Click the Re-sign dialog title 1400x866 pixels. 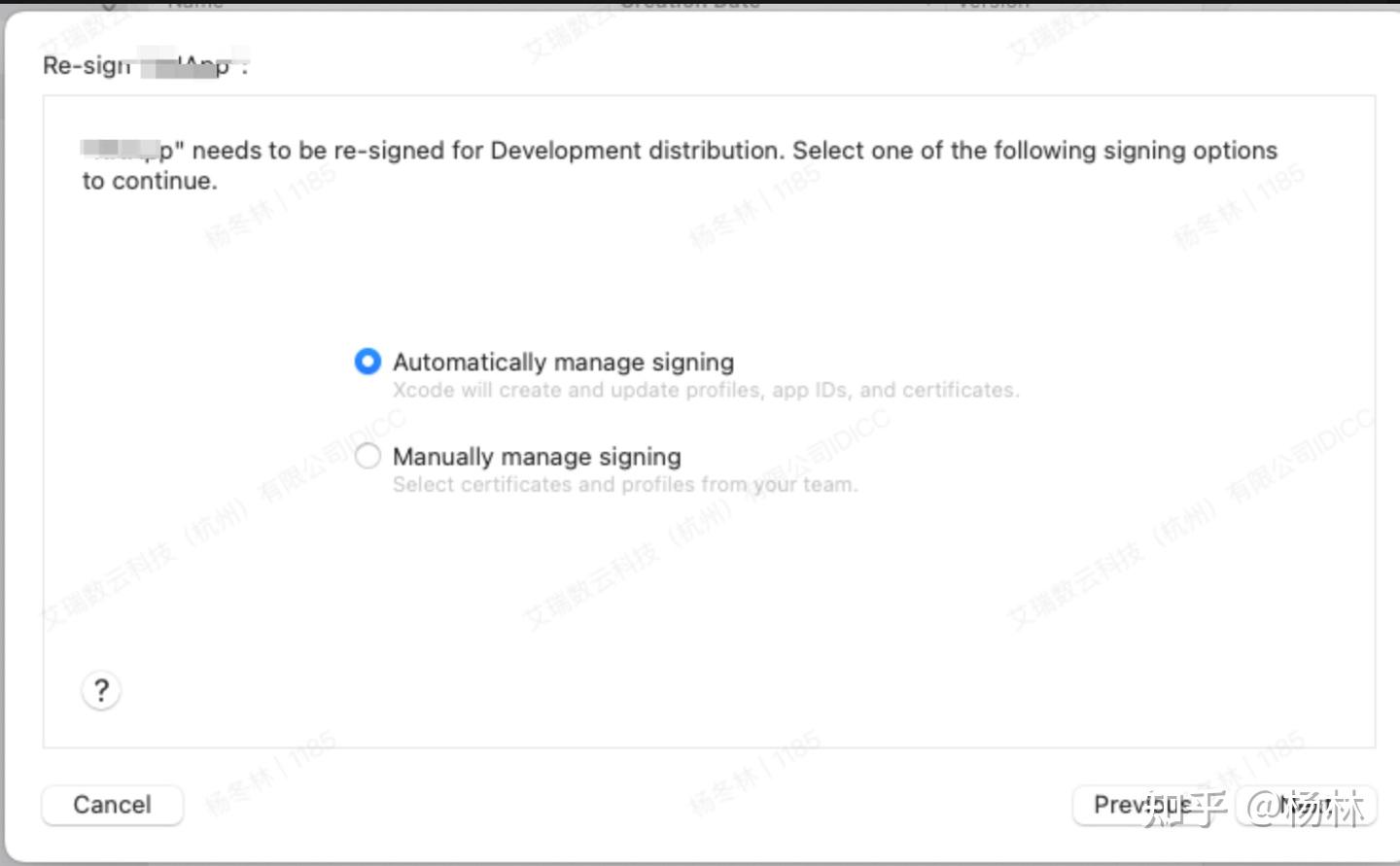tap(87, 66)
